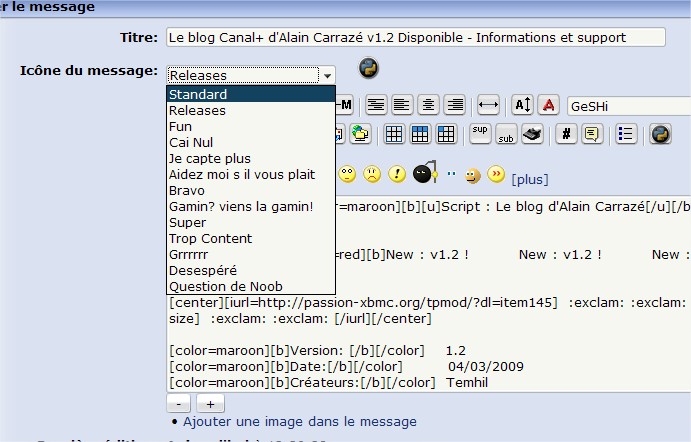Insert the yellow exclamation smiley
The image size is (691, 442).
397,175
